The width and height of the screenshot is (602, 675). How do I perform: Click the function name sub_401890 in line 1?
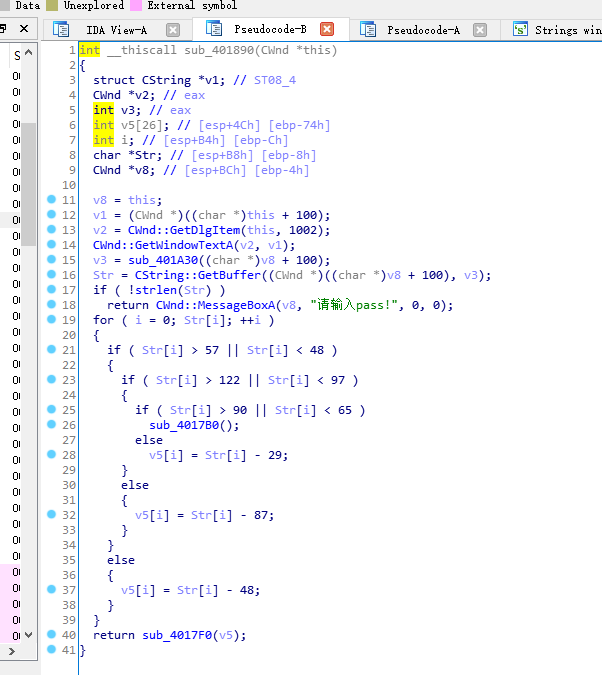point(219,50)
